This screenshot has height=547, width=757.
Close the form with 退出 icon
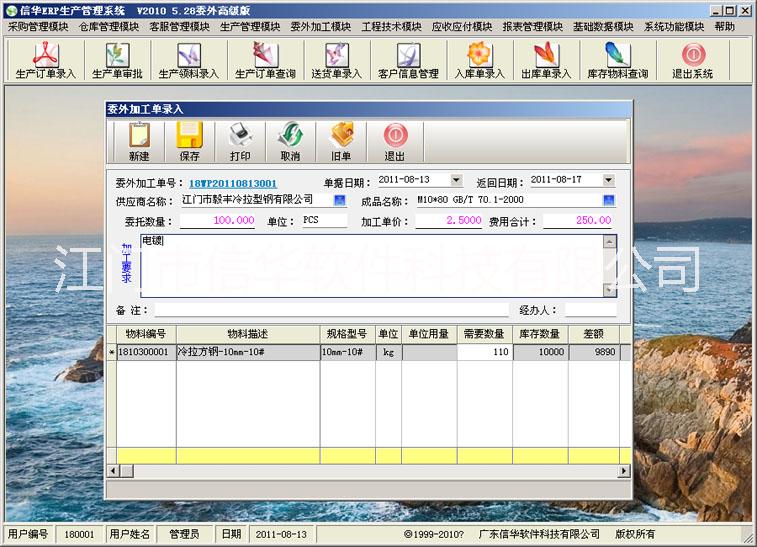coord(394,141)
